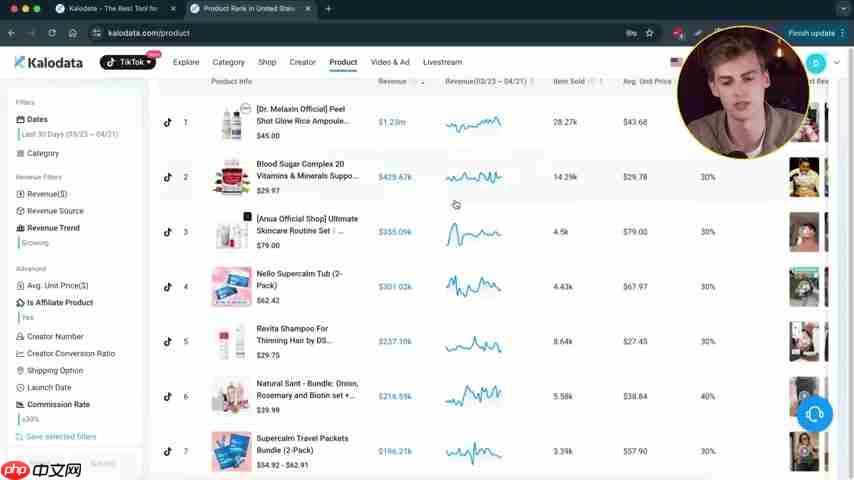Click the browser home icon

(x=72, y=33)
